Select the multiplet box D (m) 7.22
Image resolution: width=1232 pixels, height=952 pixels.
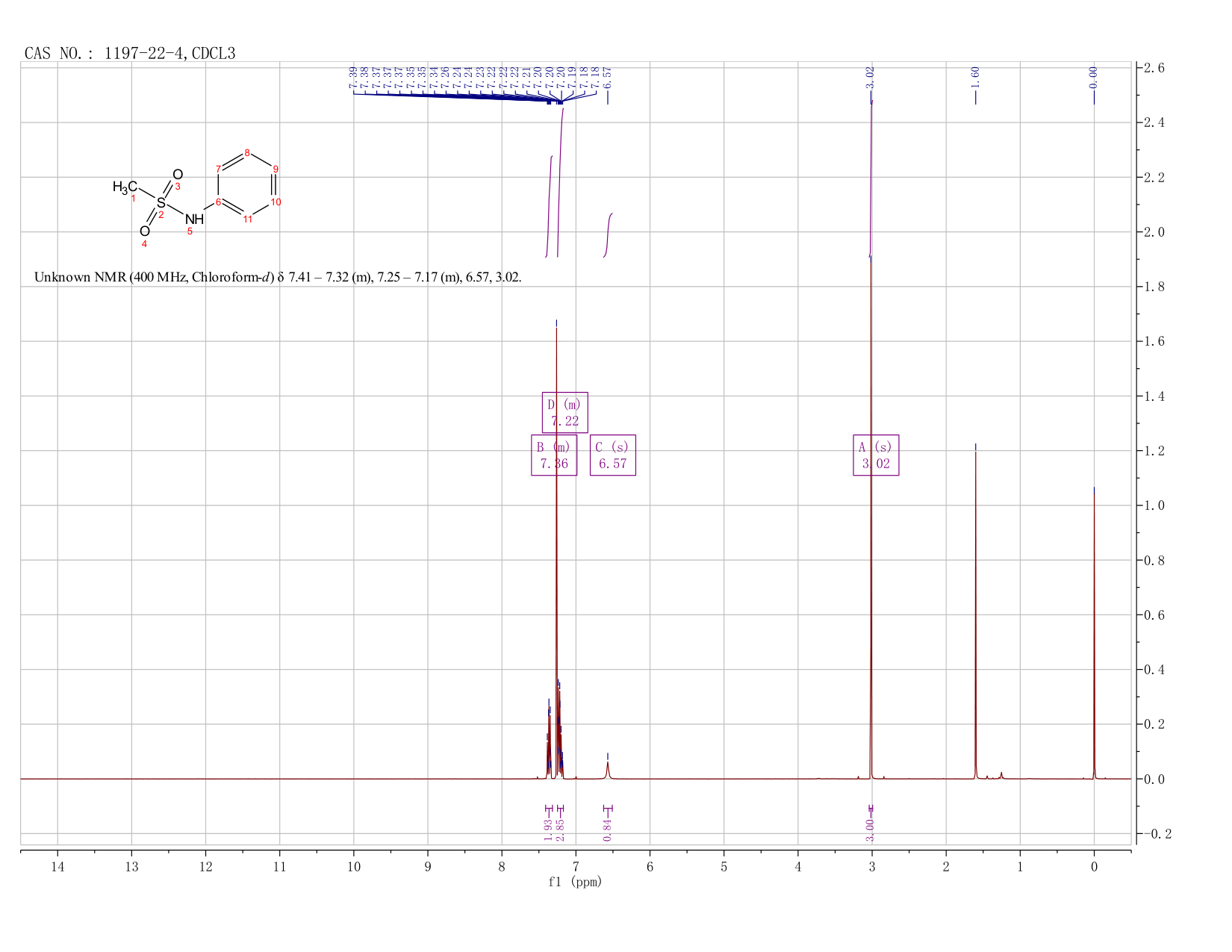coord(564,412)
